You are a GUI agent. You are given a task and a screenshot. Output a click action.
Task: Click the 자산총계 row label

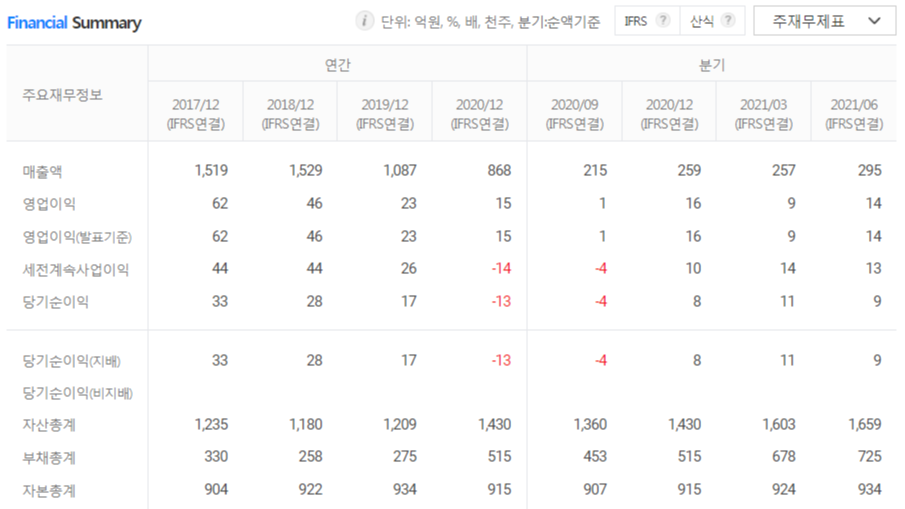[49, 425]
